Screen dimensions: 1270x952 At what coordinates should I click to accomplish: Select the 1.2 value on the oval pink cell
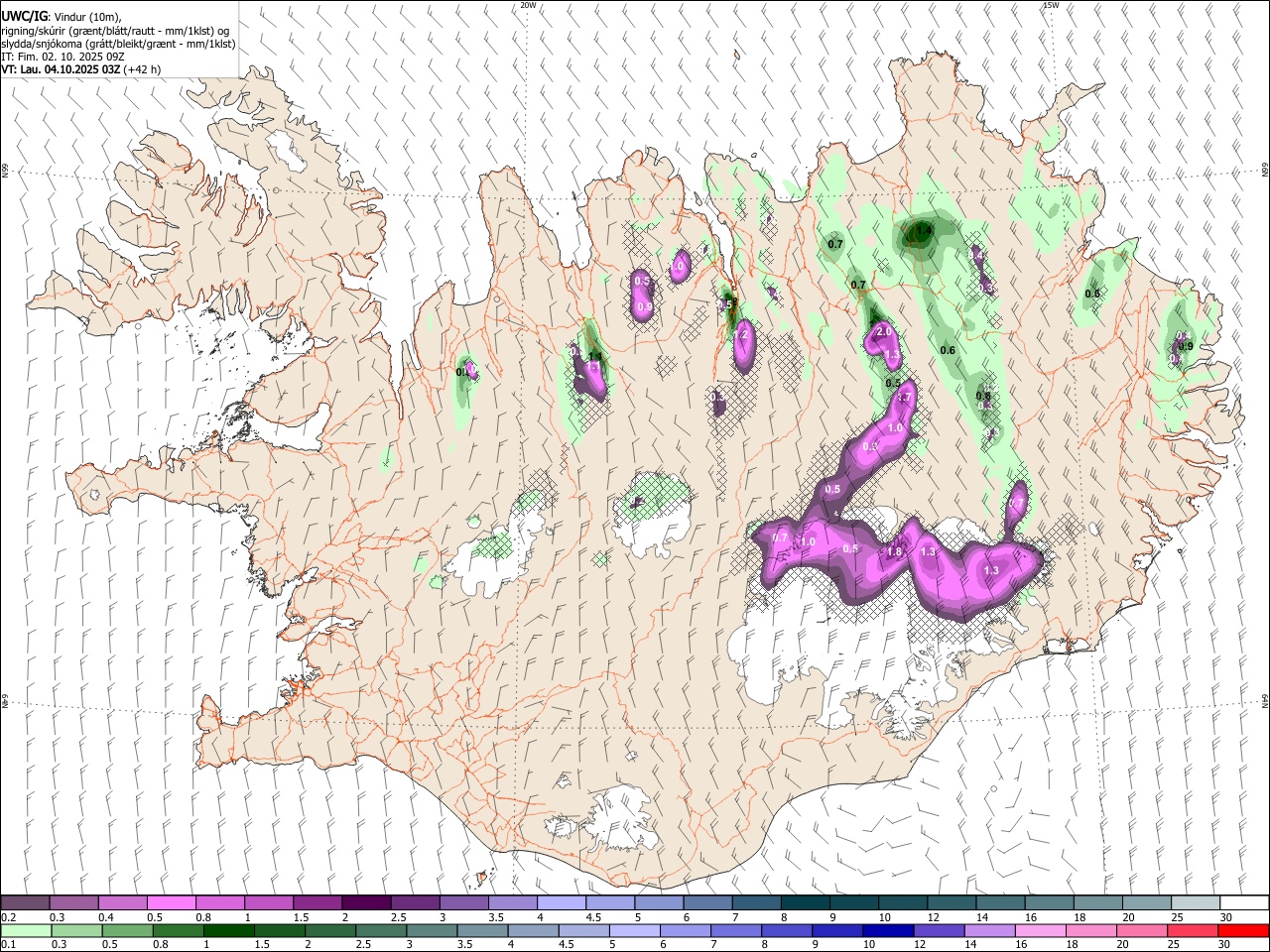click(742, 335)
